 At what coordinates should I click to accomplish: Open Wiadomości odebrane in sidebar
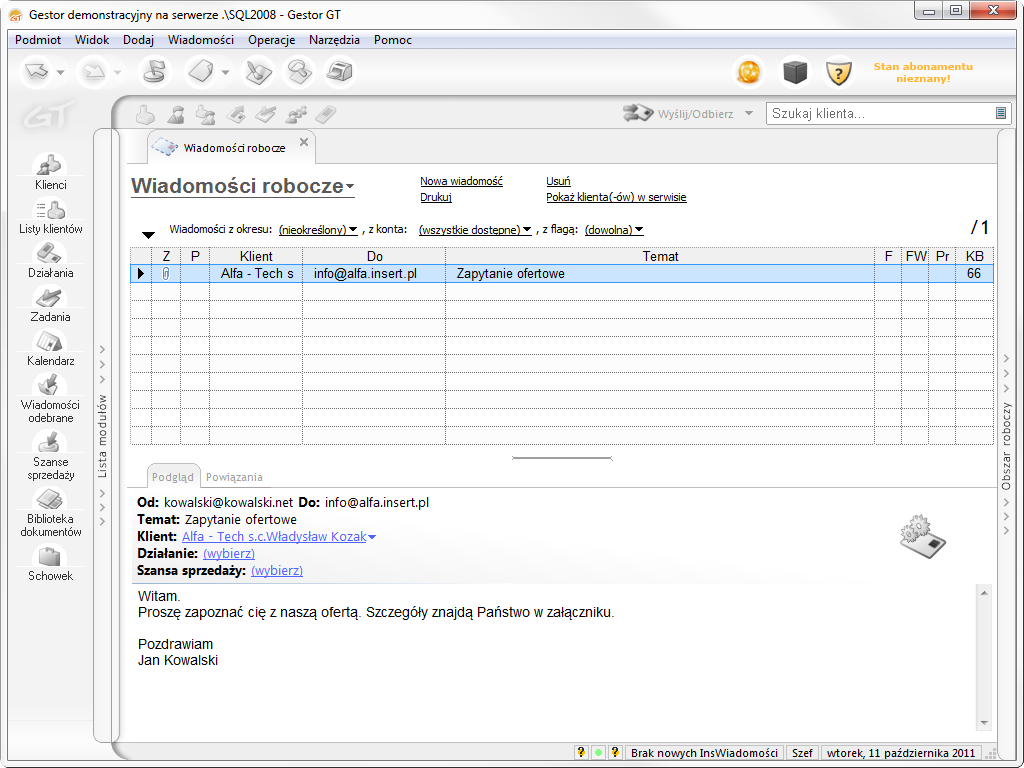[50, 398]
